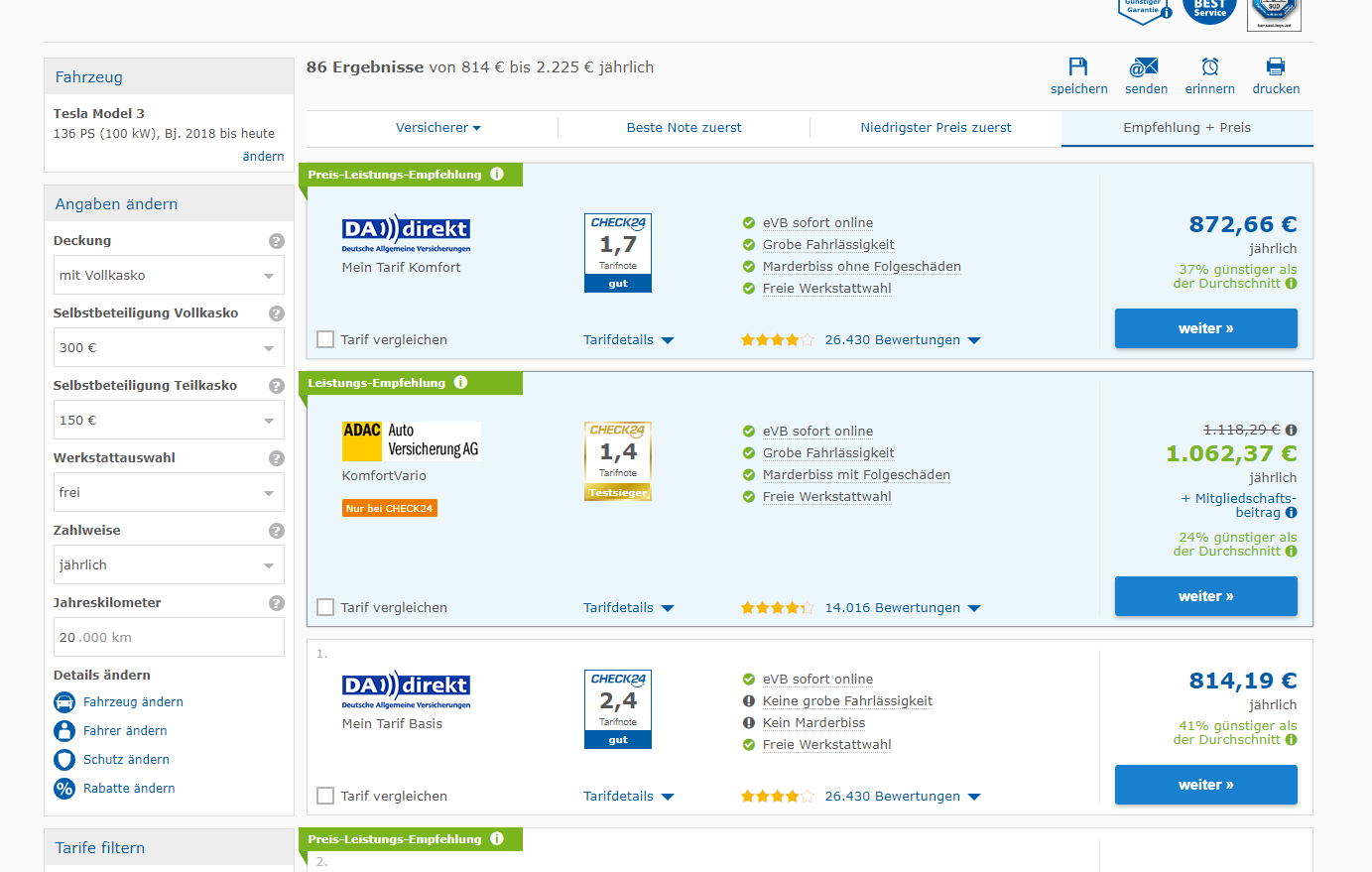This screenshot has width=1372, height=872.
Task: Click the DA direkt logo of Mein Tarif Komfort
Action: tap(406, 233)
